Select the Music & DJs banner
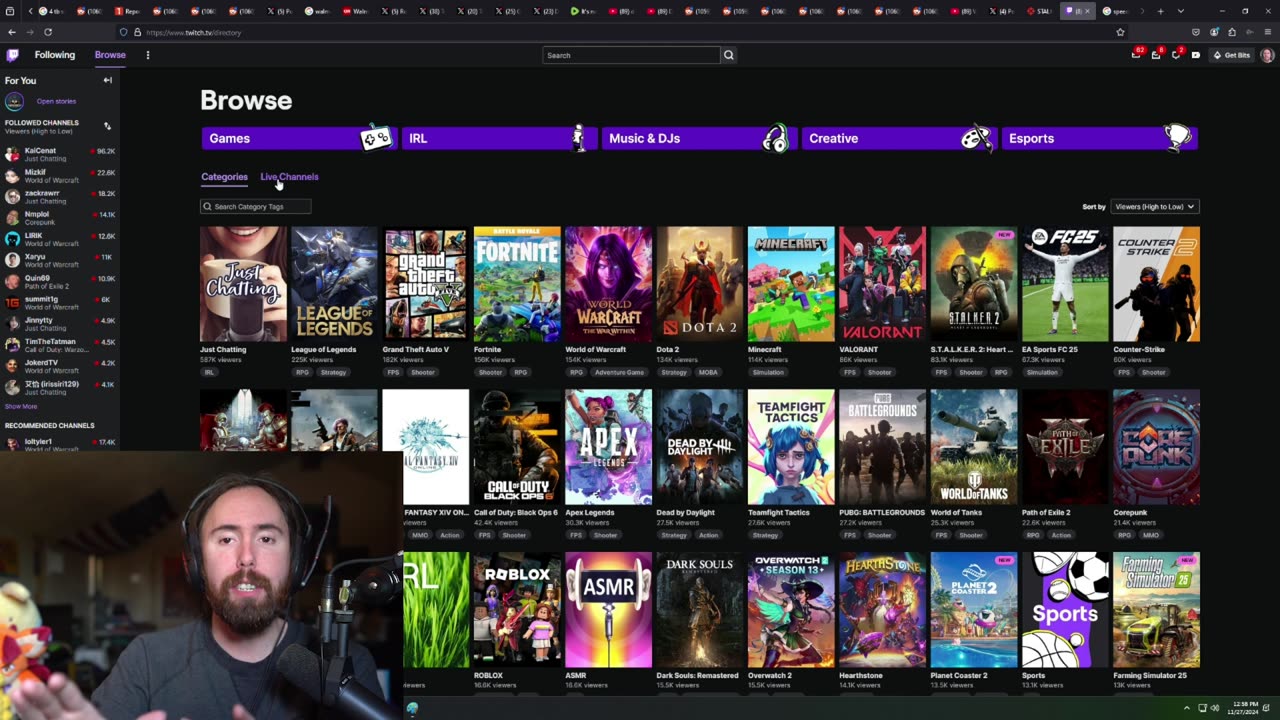This screenshot has height=720, width=1280. pos(698,138)
